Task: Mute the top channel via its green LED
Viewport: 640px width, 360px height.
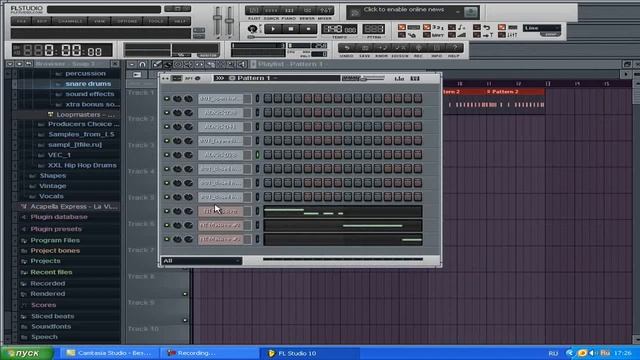Action: (x=167, y=98)
